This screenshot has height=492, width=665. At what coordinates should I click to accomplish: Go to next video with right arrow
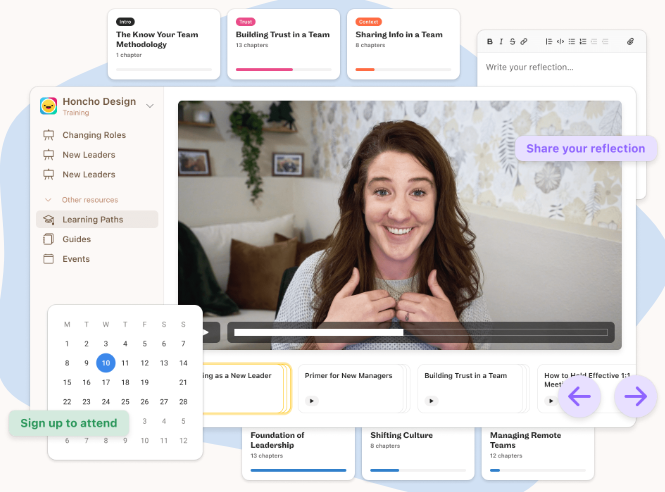pyautogui.click(x=636, y=397)
